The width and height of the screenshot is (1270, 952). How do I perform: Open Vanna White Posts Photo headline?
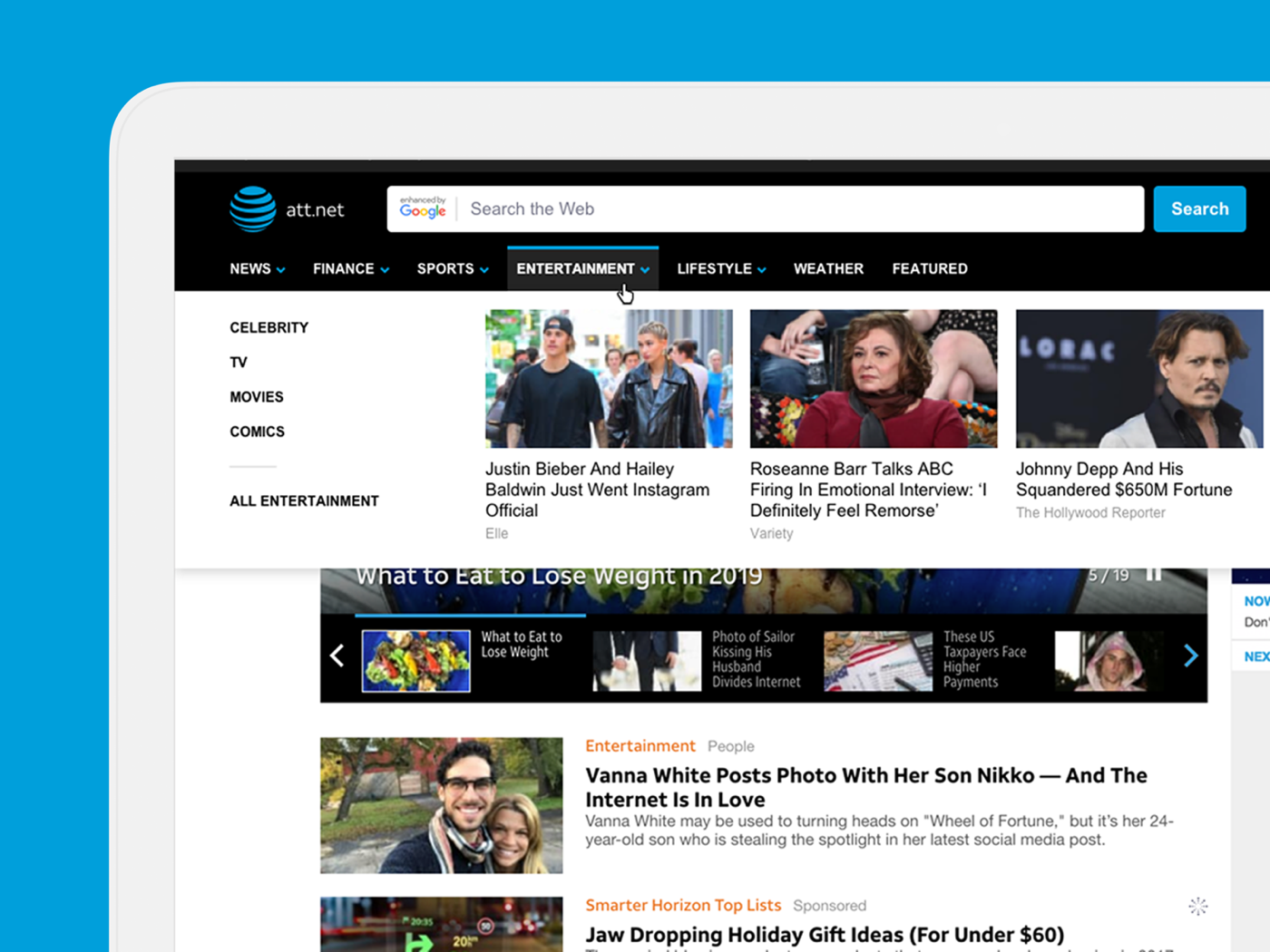coord(866,787)
